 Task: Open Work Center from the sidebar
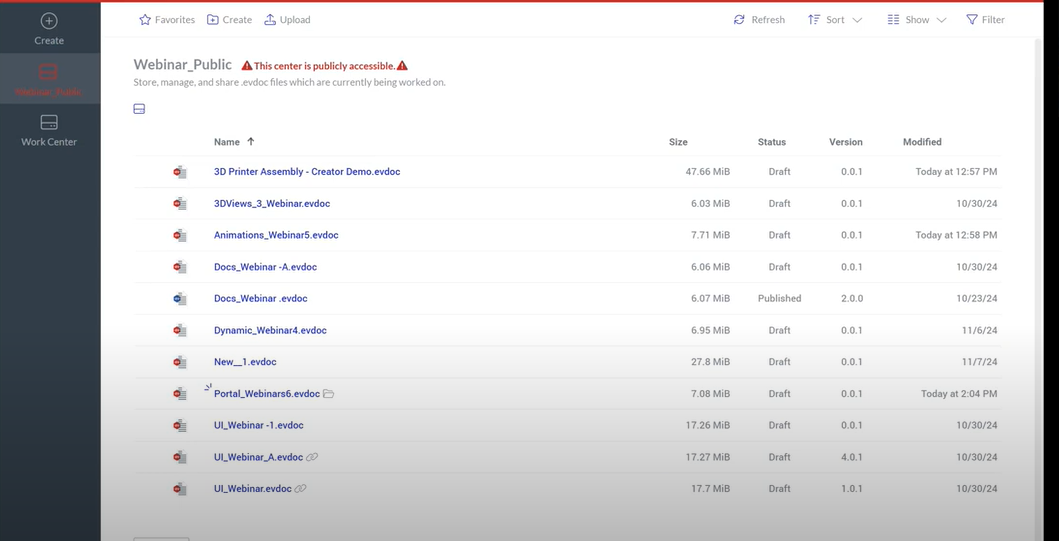point(49,130)
